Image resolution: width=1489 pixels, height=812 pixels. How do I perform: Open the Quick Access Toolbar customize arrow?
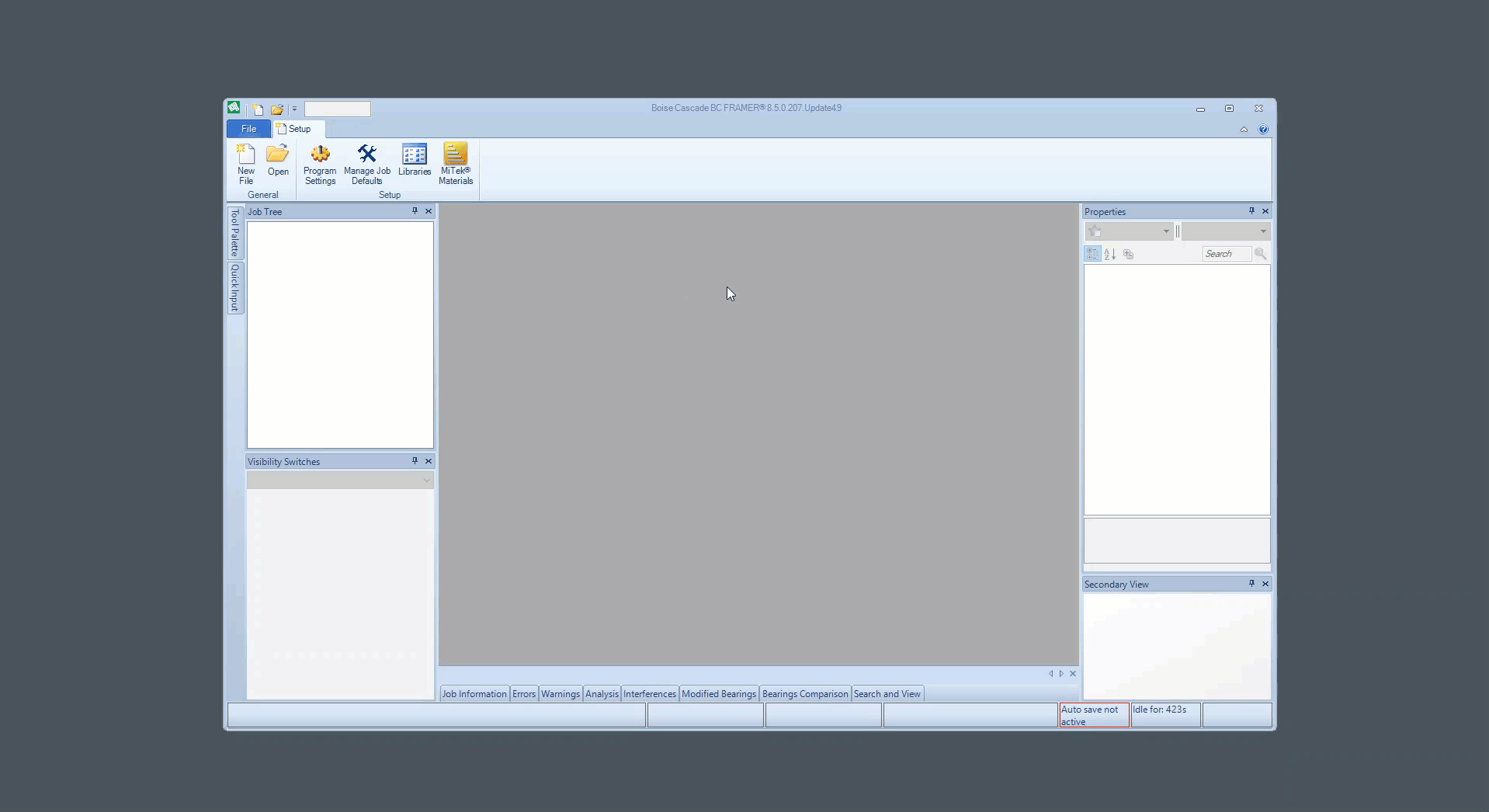(294, 109)
